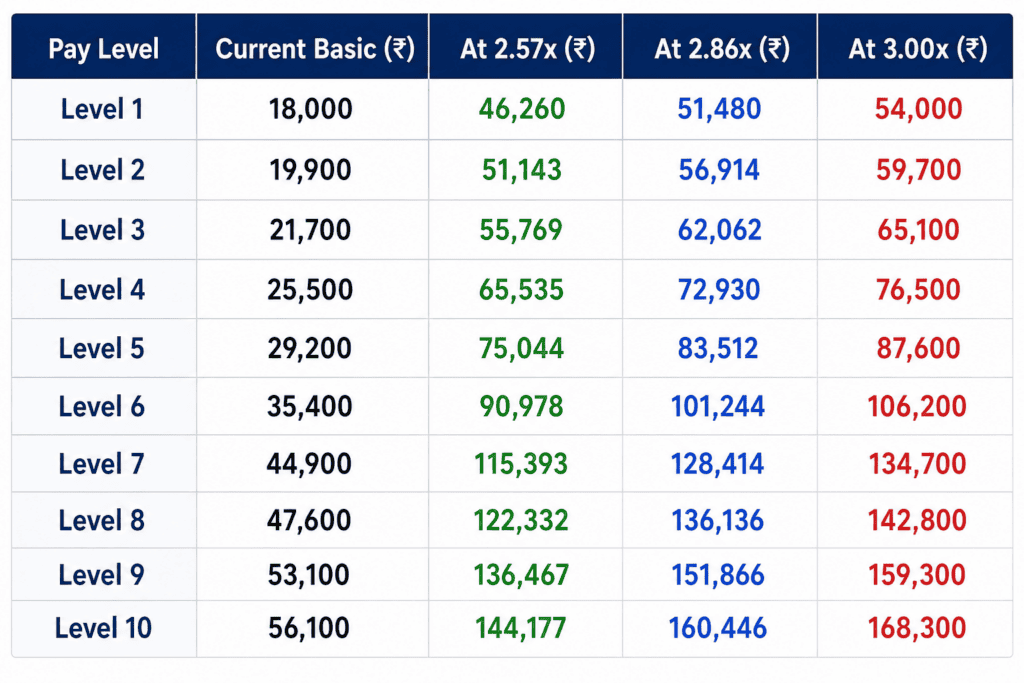Click the green value 46,260

tap(522, 109)
